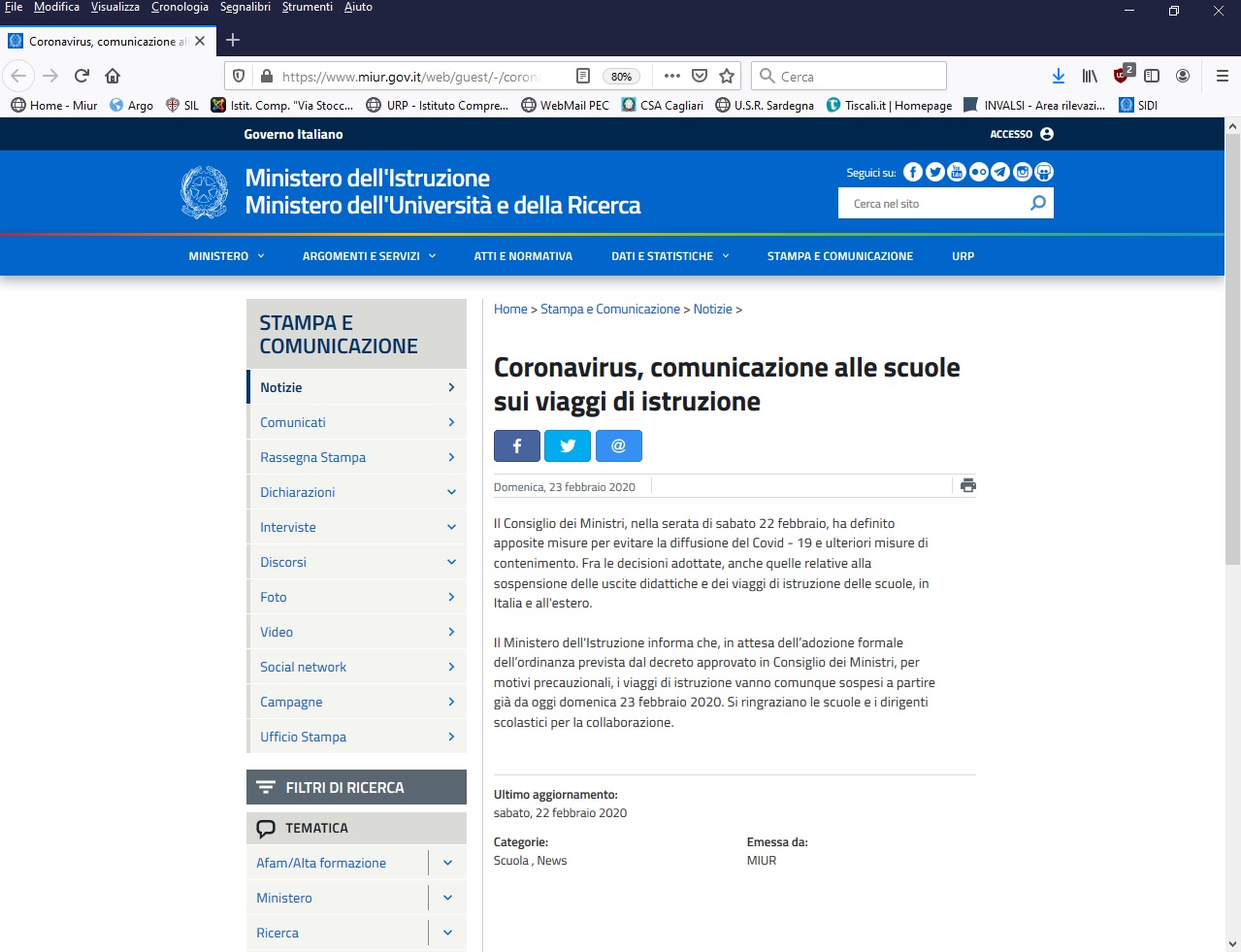Select Atti e Normativa nav item
Screen dimensions: 1241x952
[523, 256]
